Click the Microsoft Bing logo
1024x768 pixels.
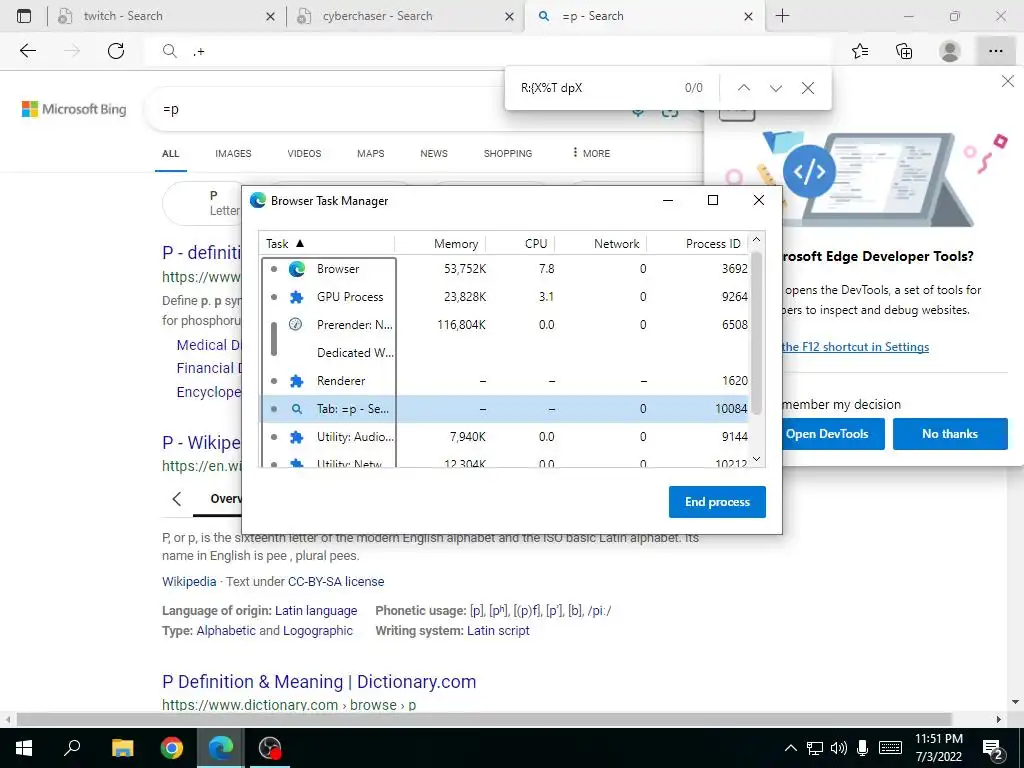(x=74, y=109)
